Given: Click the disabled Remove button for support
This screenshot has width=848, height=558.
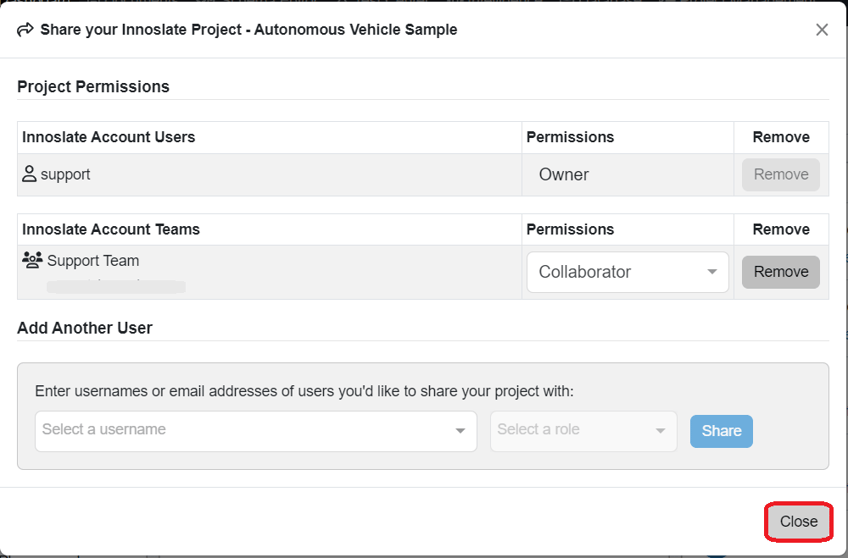Looking at the screenshot, I should click(780, 175).
